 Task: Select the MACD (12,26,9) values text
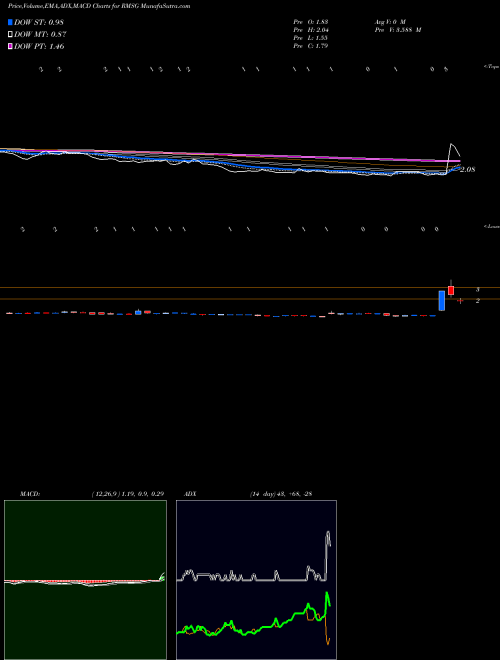tap(128, 494)
